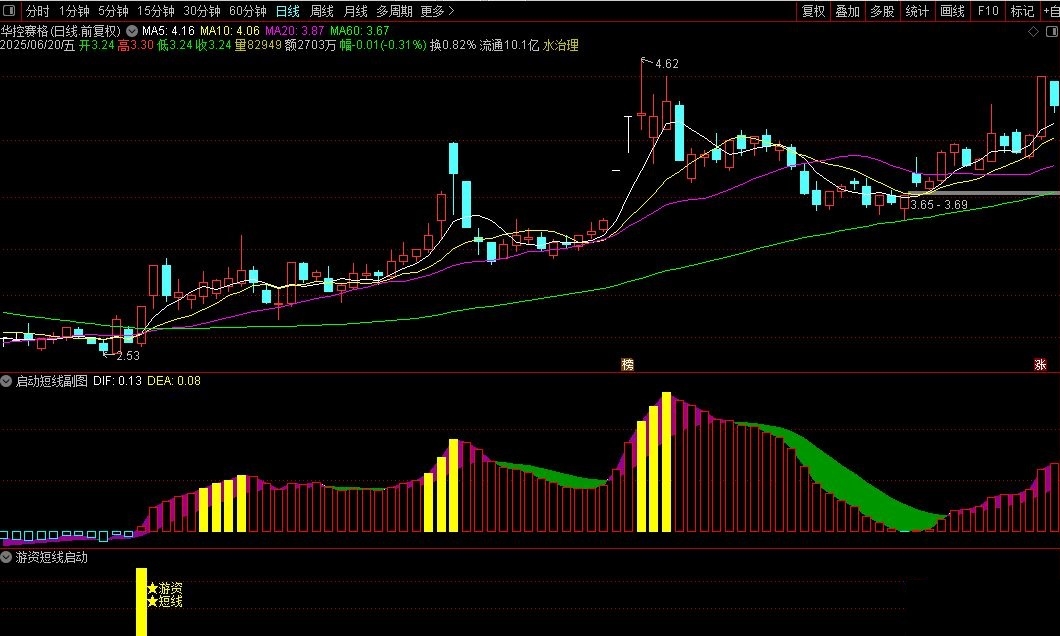Click the MA5: 4.16 label
Image resolution: width=1060 pixels, height=636 pixels.
click(168, 31)
